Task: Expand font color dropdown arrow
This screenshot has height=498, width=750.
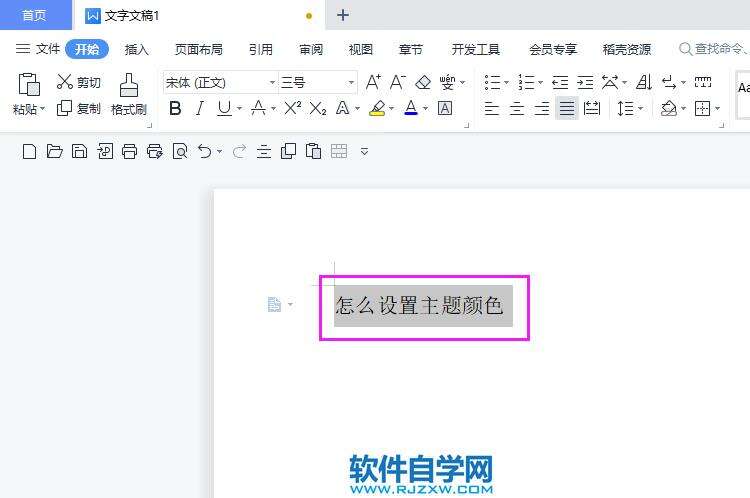Action: (425, 109)
